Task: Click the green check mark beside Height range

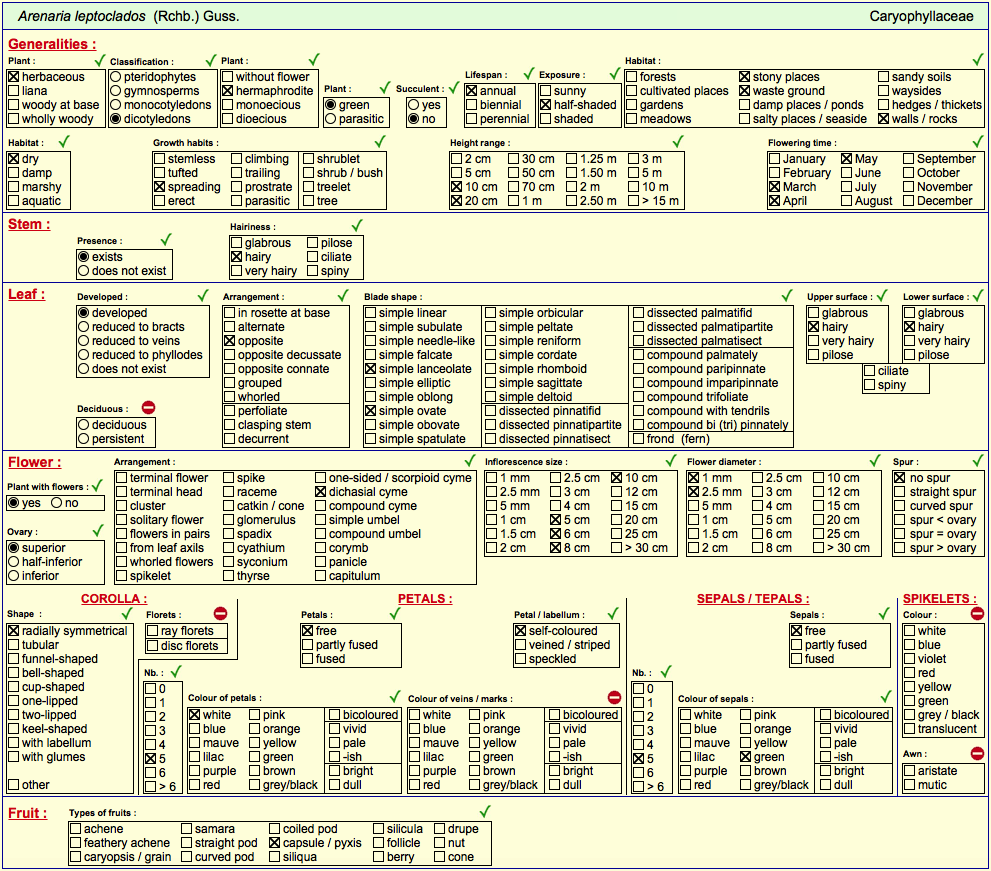Action: [x=678, y=142]
